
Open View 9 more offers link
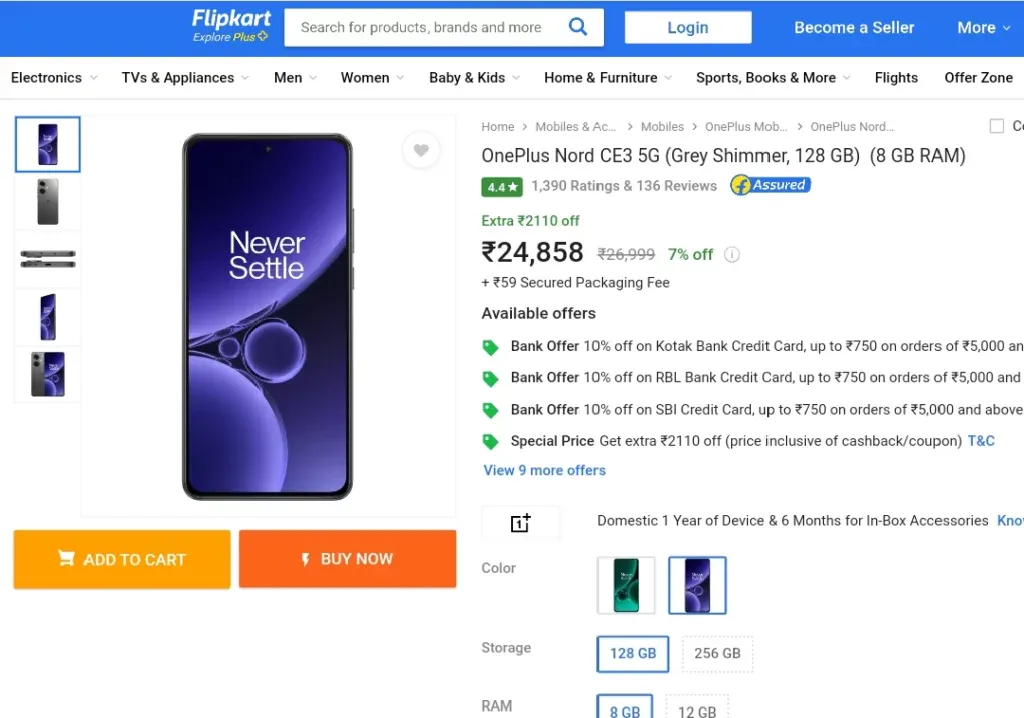click(544, 470)
